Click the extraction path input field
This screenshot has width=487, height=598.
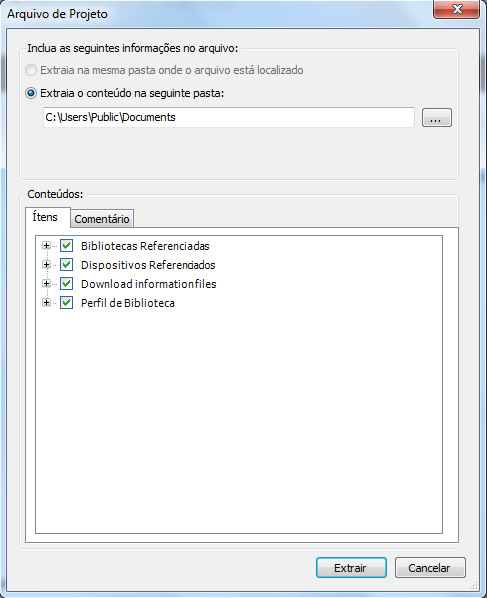pyautogui.click(x=229, y=117)
